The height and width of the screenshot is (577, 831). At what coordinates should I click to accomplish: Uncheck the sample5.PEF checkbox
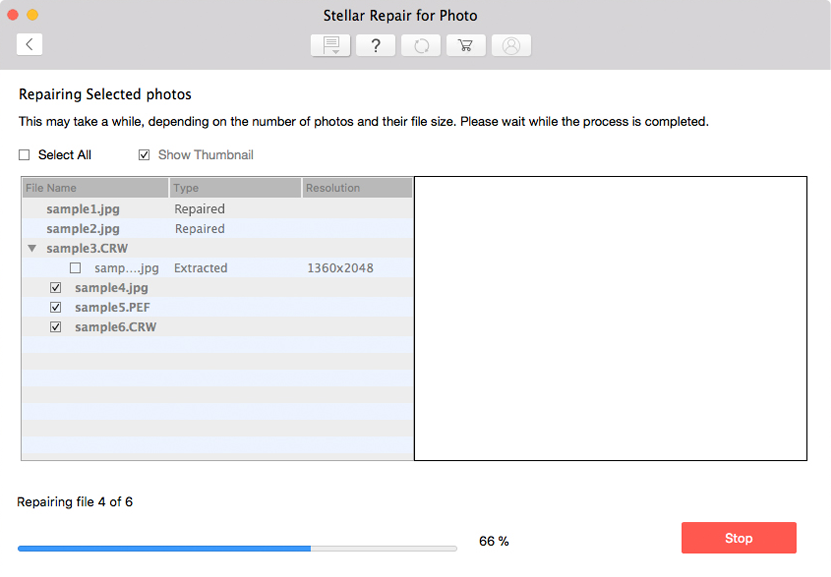(x=56, y=307)
